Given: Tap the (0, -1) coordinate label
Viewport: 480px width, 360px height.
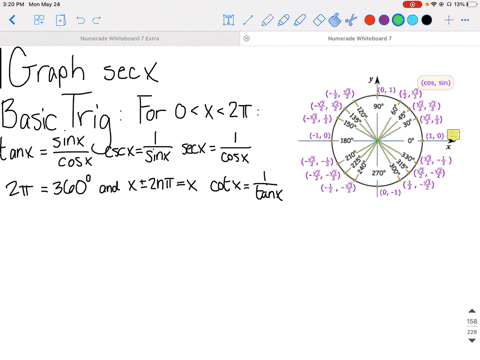Looking at the screenshot, I should tap(390, 193).
